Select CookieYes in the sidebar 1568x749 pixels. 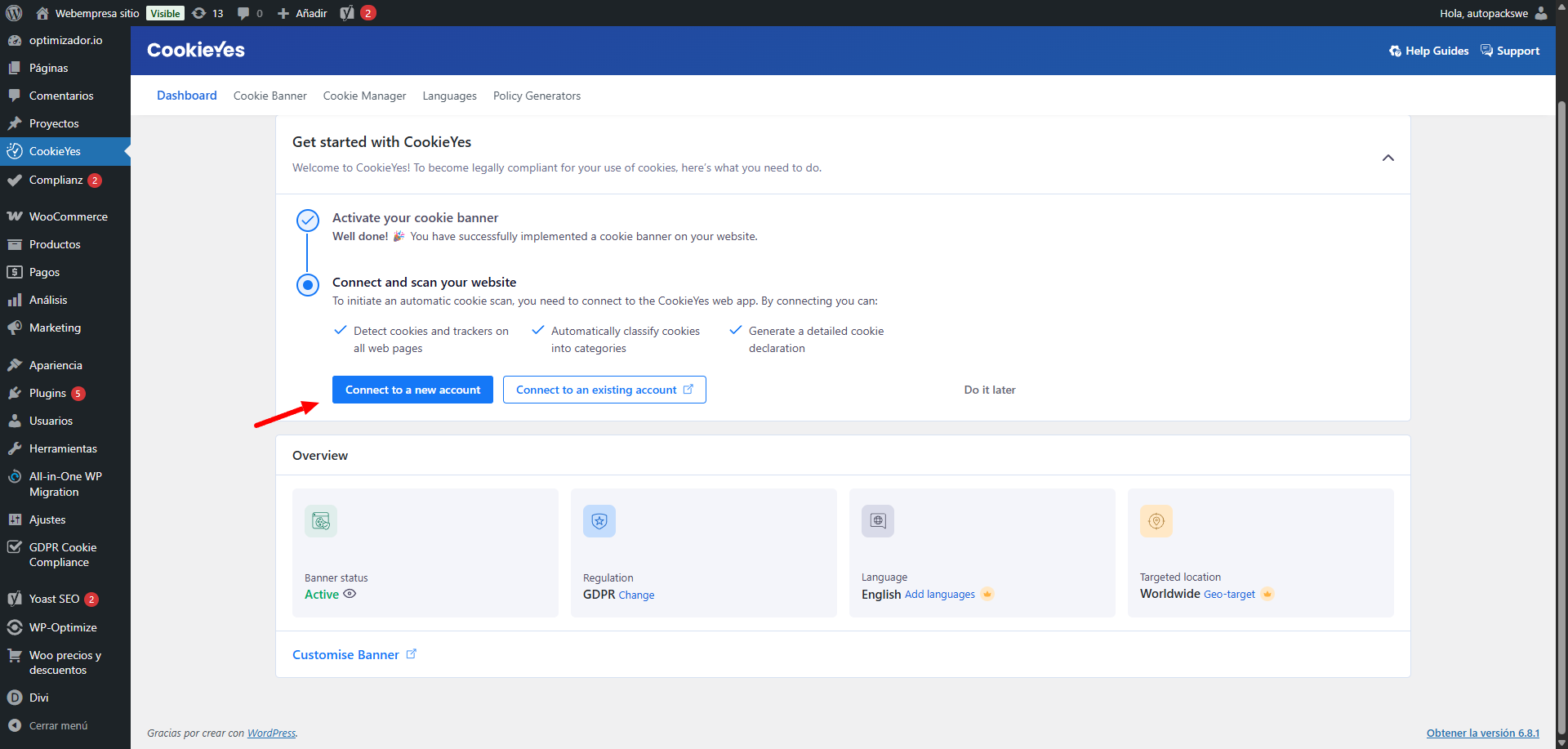(65, 151)
